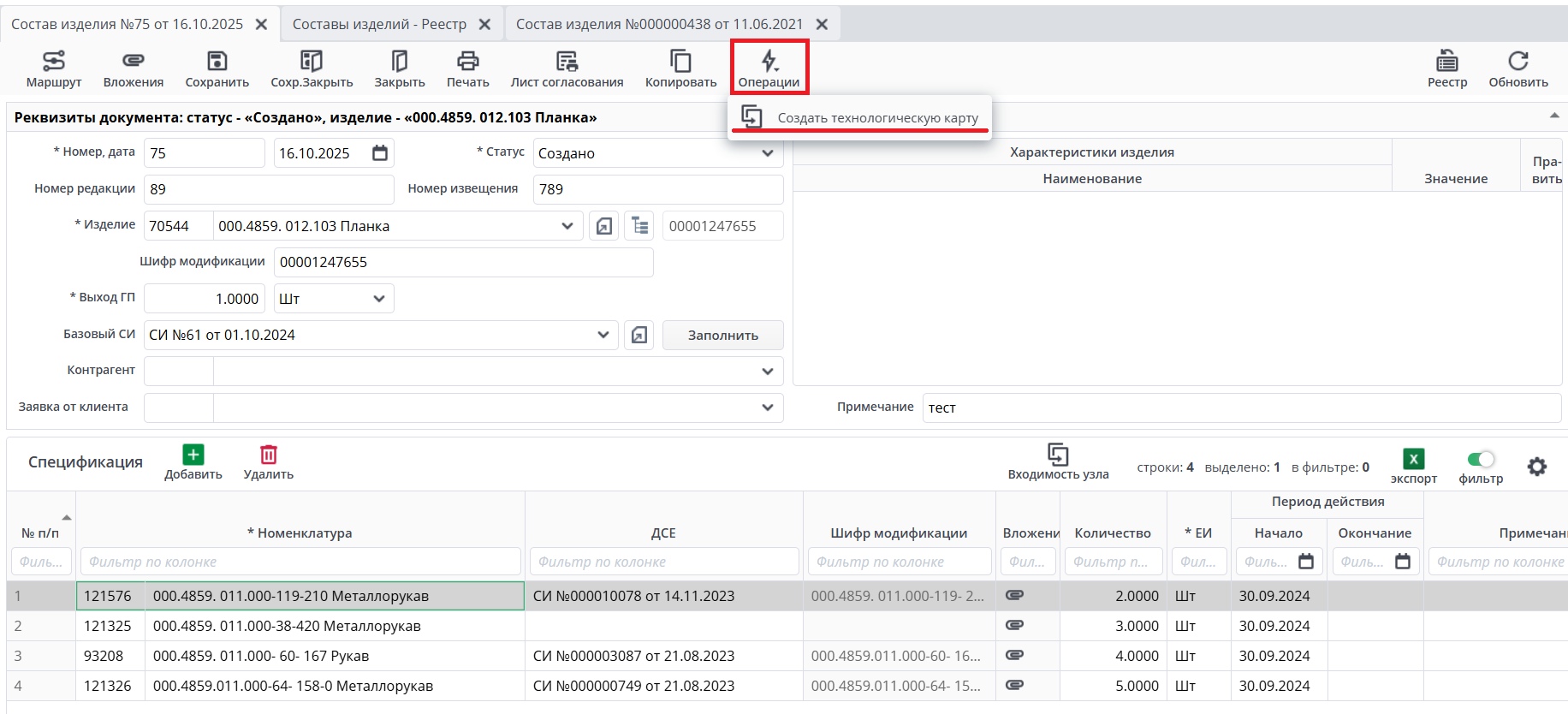The width and height of the screenshot is (1568, 714).
Task: Export specification to Excel
Action: point(1413,460)
